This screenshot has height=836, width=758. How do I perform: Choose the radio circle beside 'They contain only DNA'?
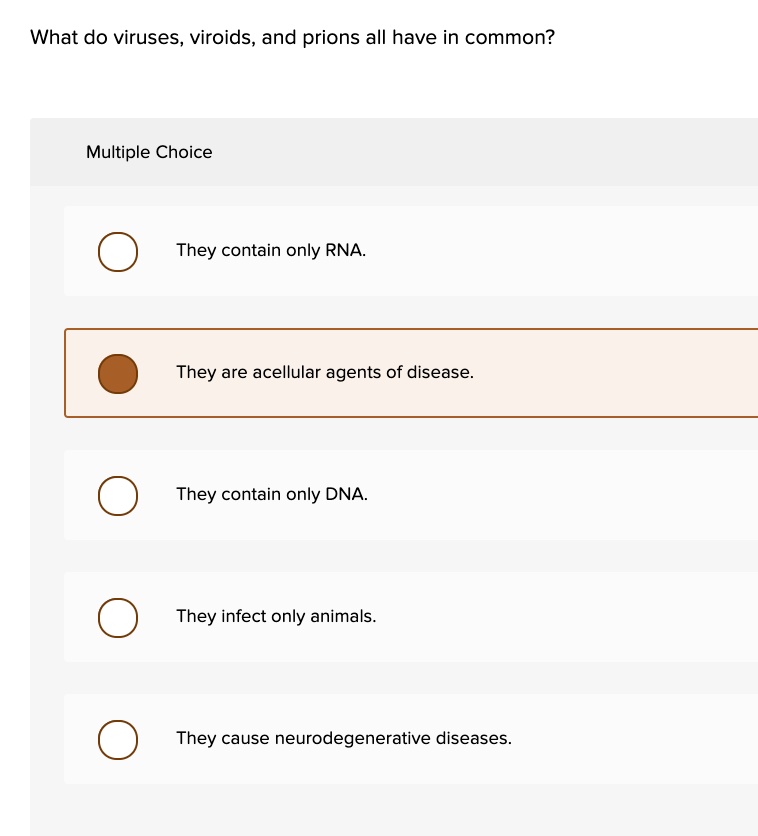click(x=118, y=496)
